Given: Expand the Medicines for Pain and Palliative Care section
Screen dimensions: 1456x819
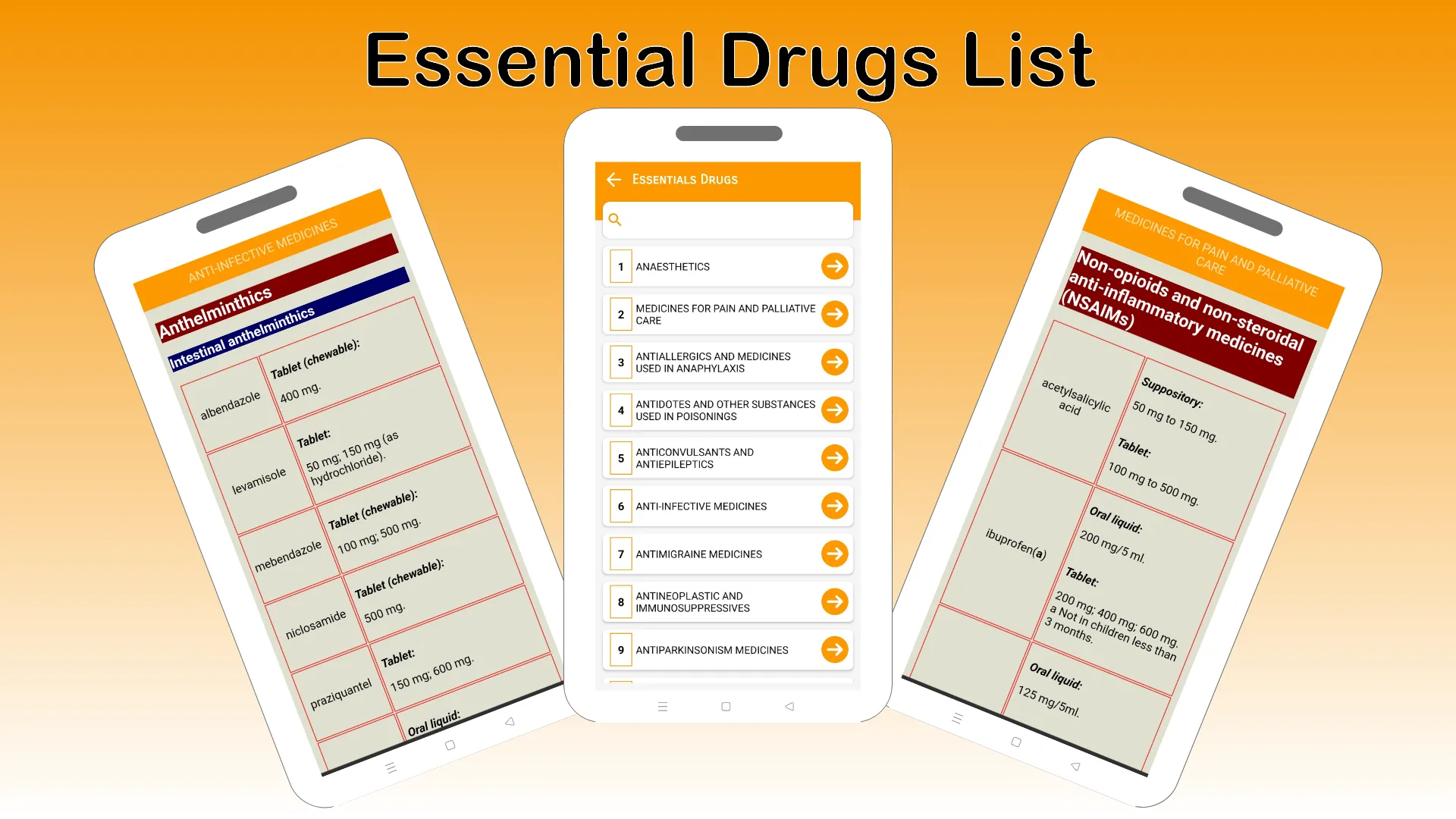Looking at the screenshot, I should 835,314.
